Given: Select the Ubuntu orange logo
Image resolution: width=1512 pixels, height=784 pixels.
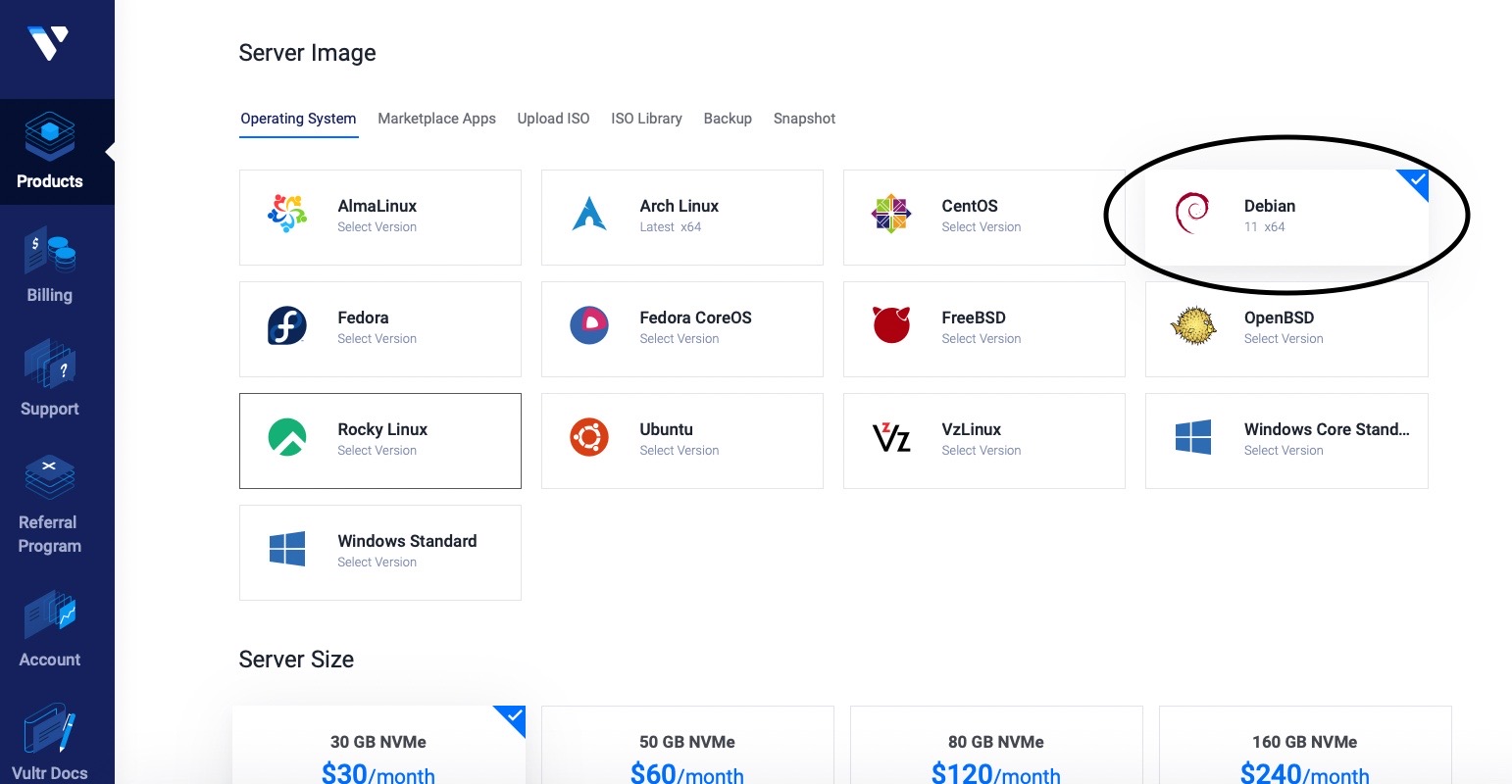Looking at the screenshot, I should pos(589,437).
